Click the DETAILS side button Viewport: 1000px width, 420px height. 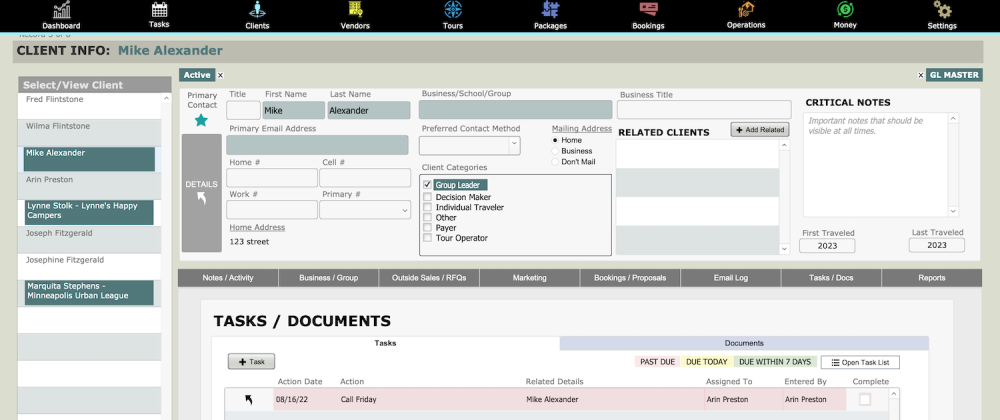[x=202, y=193]
